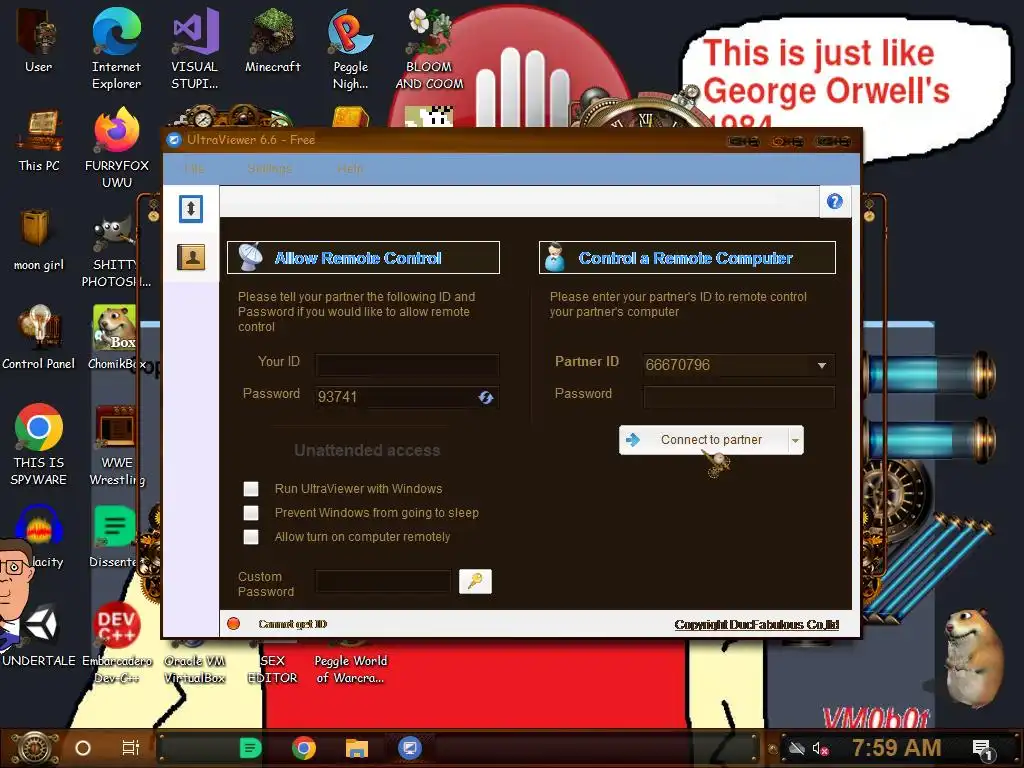1024x768 pixels.
Task: Click the Cortana circle on the taskbar
Action: [x=83, y=748]
